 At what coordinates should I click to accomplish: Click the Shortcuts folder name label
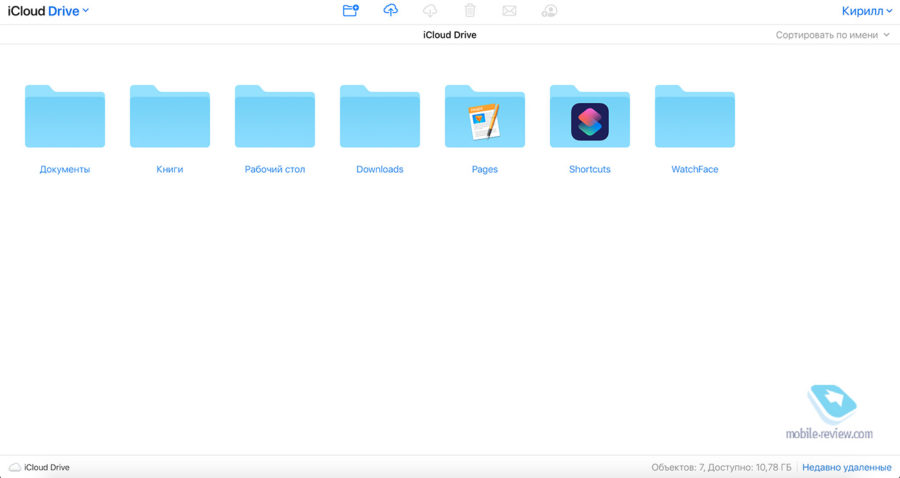[x=590, y=169]
